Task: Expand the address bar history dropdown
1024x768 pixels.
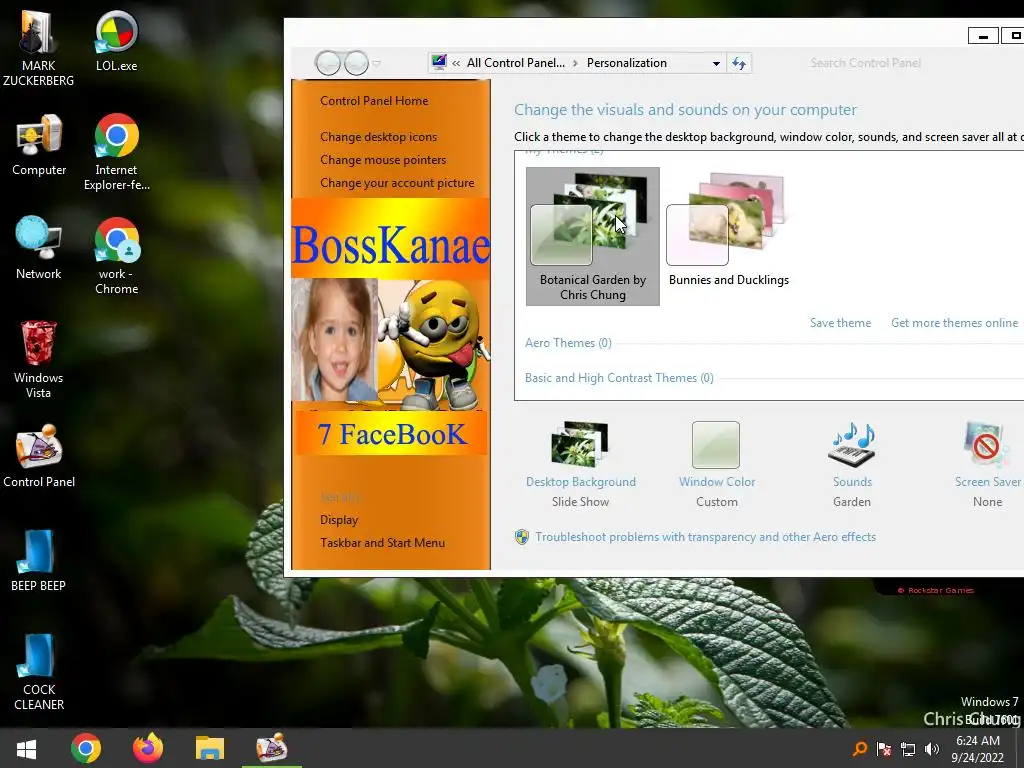Action: pos(716,63)
